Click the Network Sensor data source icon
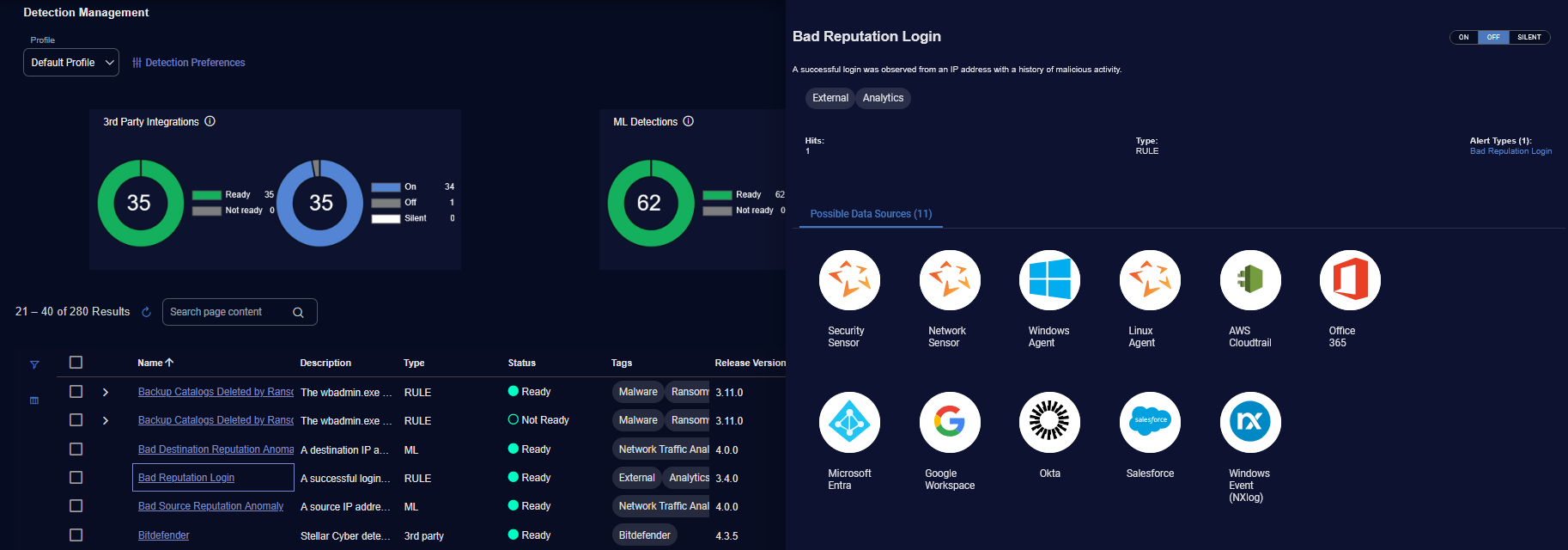The image size is (1568, 550). point(950,280)
